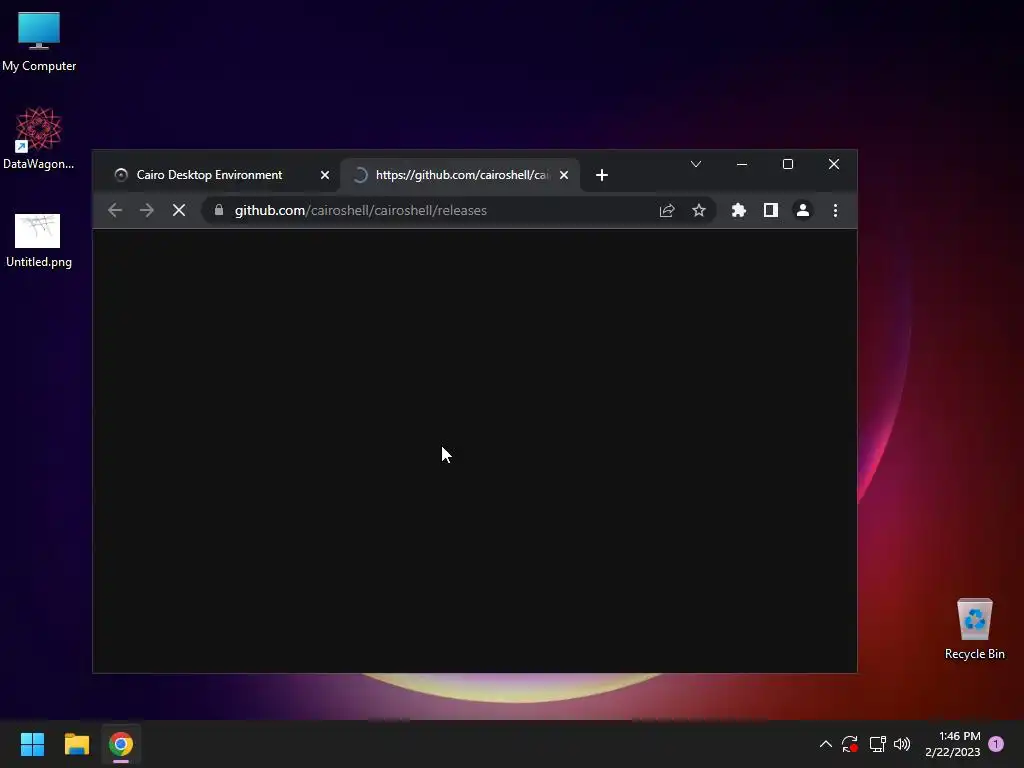Screen dimensions: 1024x768
Task: Minimize the Chrome window
Action: pos(742,164)
